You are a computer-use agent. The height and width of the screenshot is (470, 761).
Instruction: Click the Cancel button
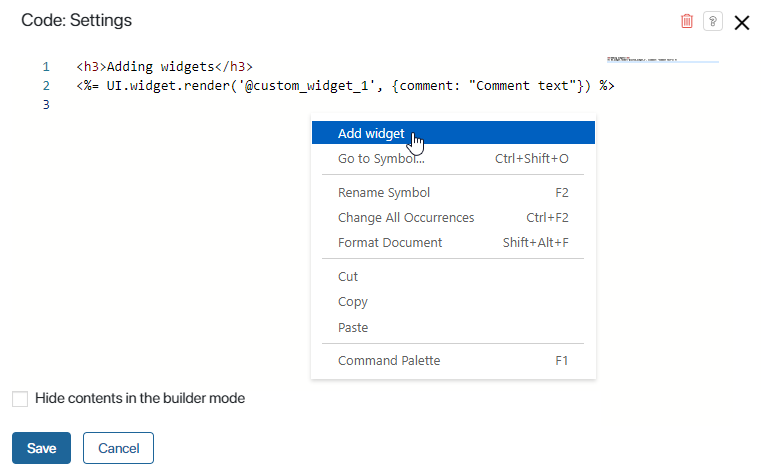(118, 448)
